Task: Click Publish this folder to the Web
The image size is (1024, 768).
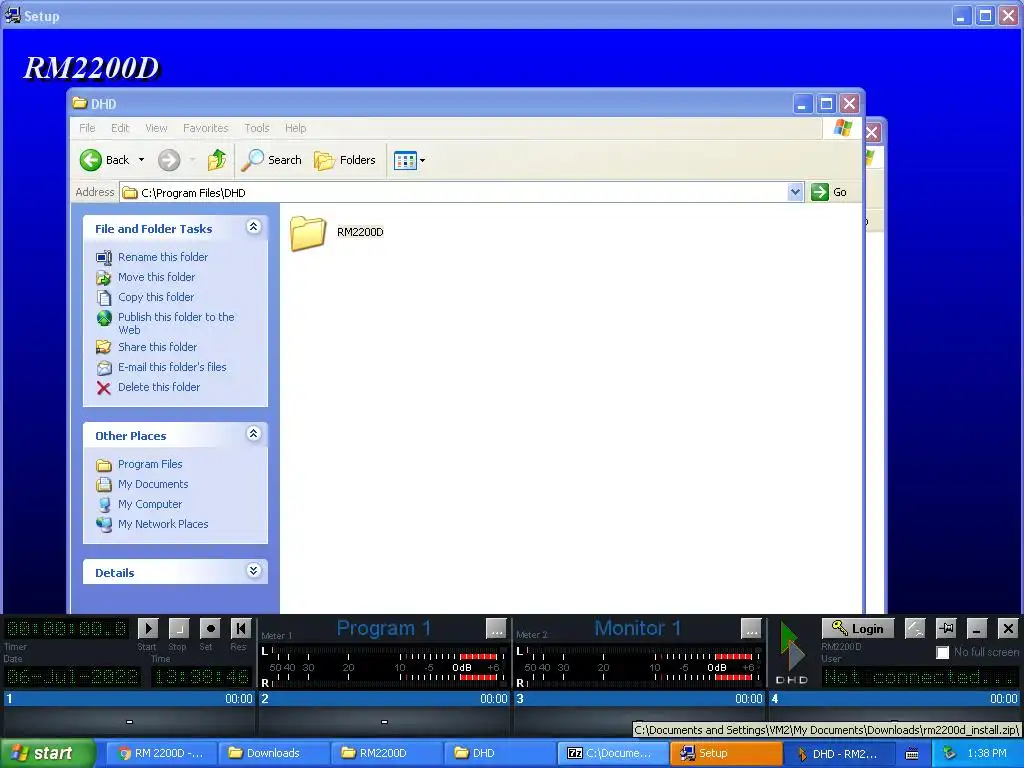Action: pyautogui.click(x=176, y=323)
